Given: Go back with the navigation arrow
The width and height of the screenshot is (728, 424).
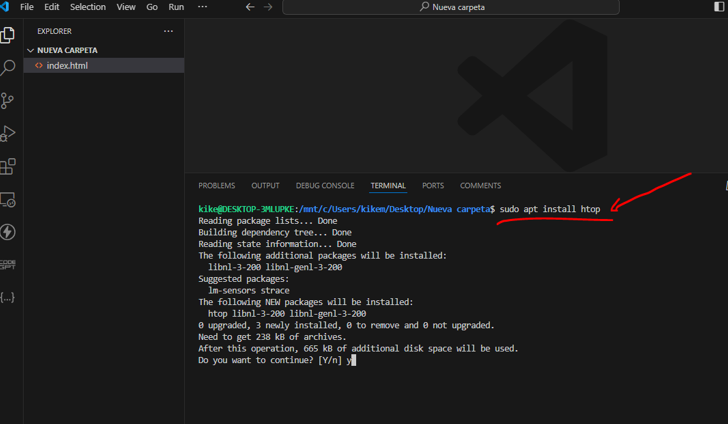Looking at the screenshot, I should 250,7.
